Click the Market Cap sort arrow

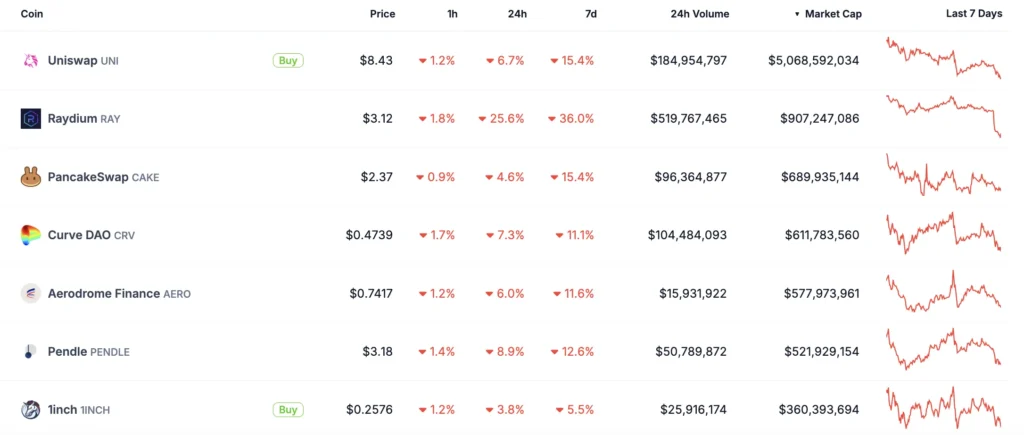tap(797, 14)
